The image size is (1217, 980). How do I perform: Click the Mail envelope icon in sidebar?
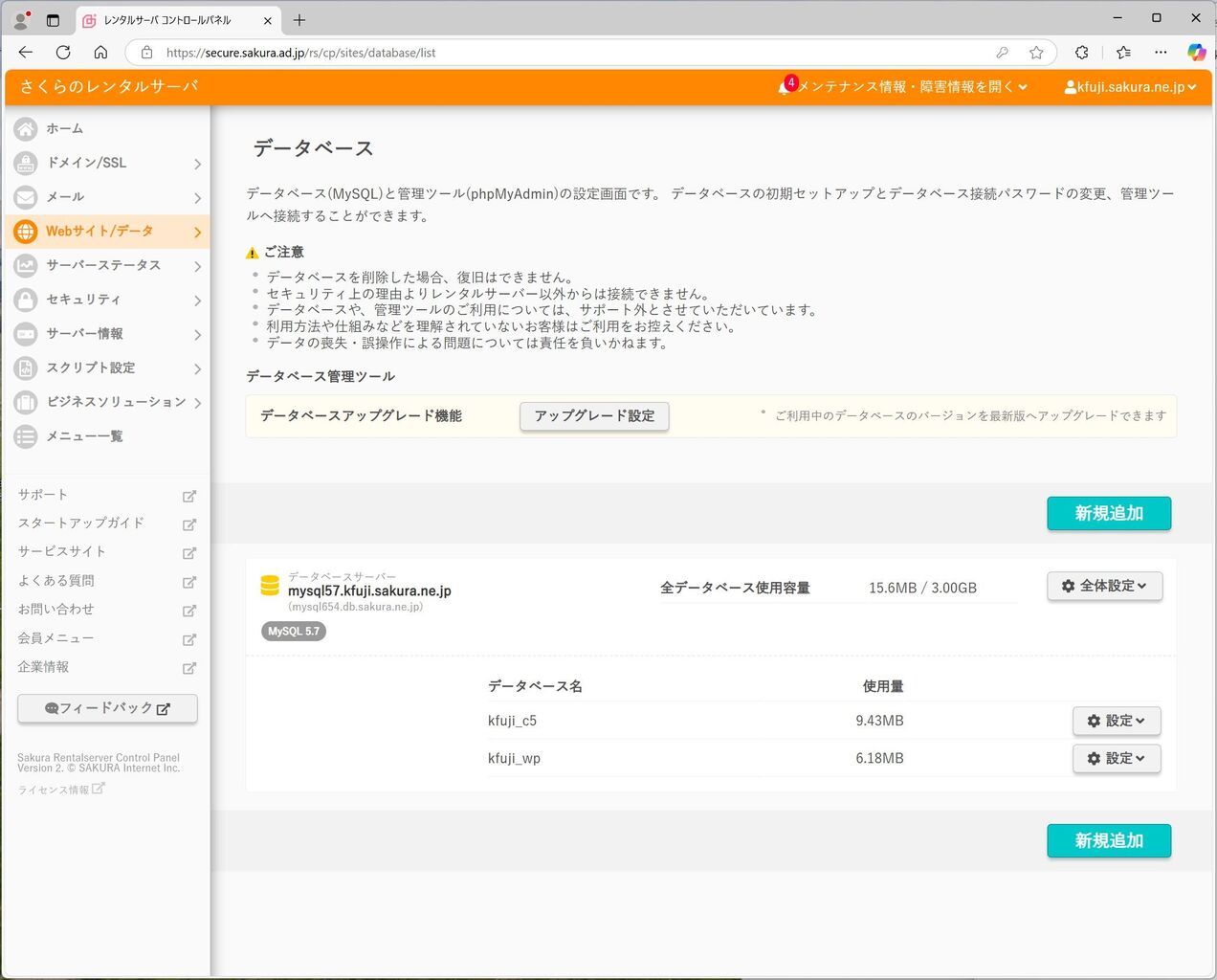coord(26,197)
